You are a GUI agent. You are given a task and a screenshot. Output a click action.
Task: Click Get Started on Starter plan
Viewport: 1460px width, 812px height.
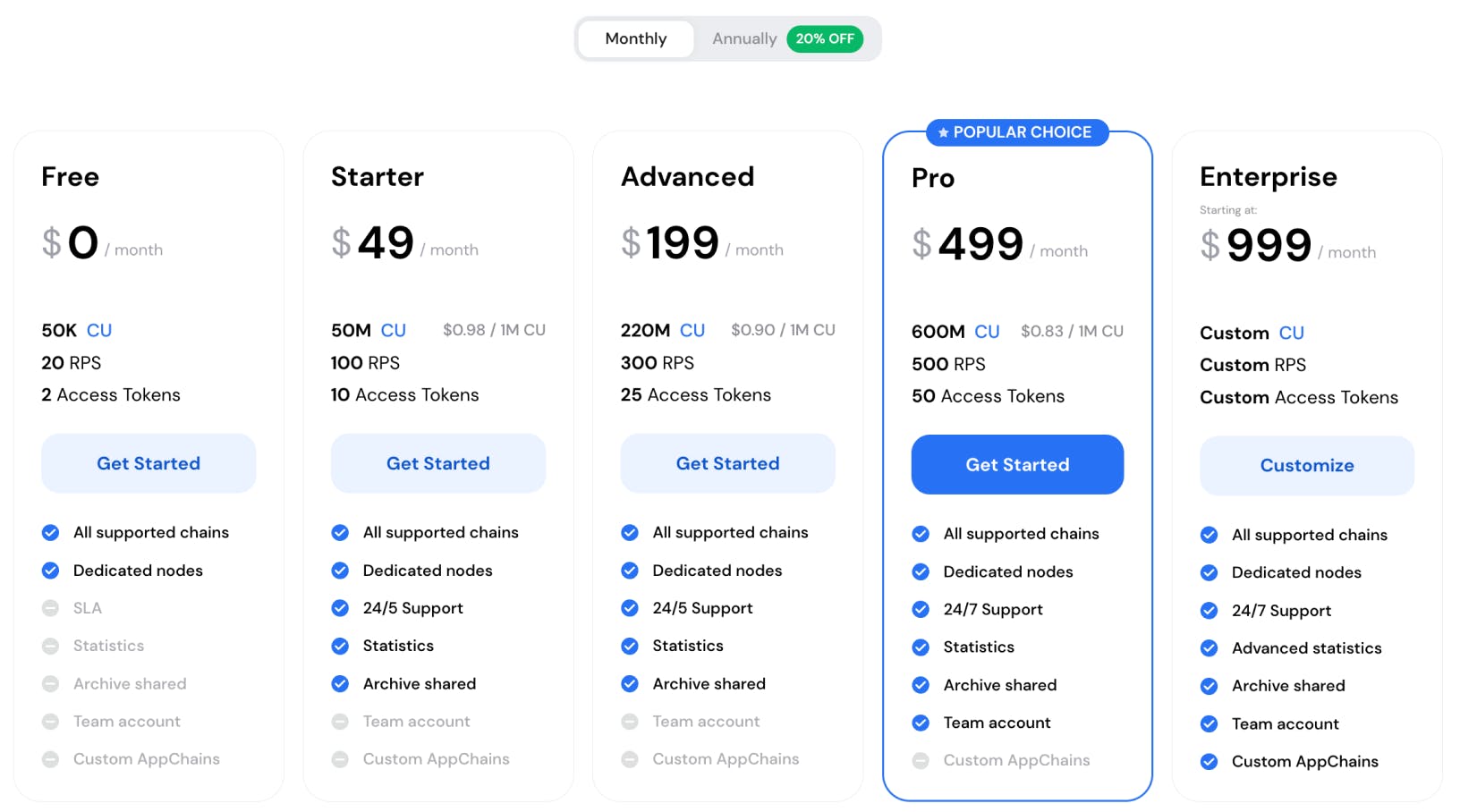438,463
